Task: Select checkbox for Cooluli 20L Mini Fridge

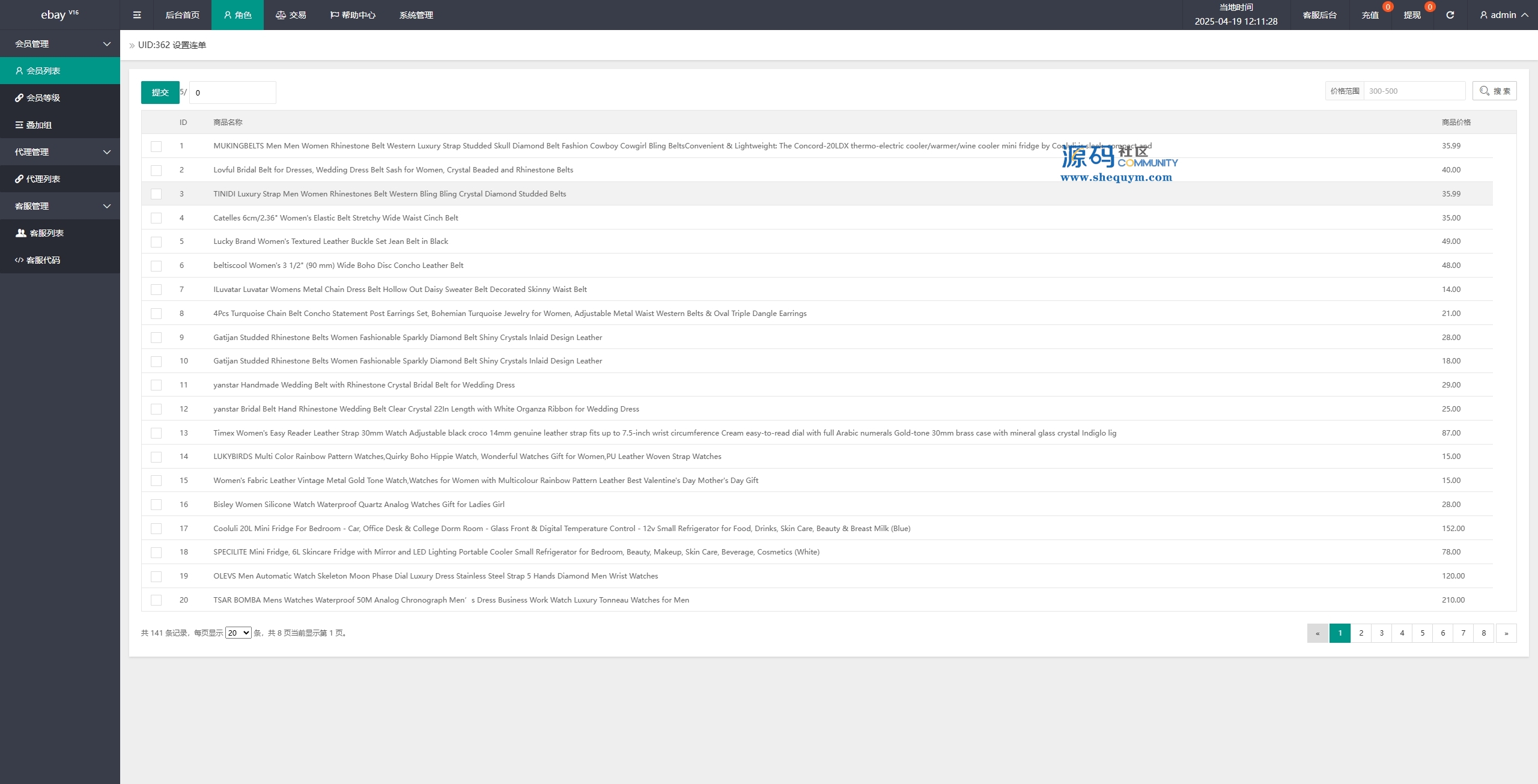Action: pyautogui.click(x=156, y=529)
